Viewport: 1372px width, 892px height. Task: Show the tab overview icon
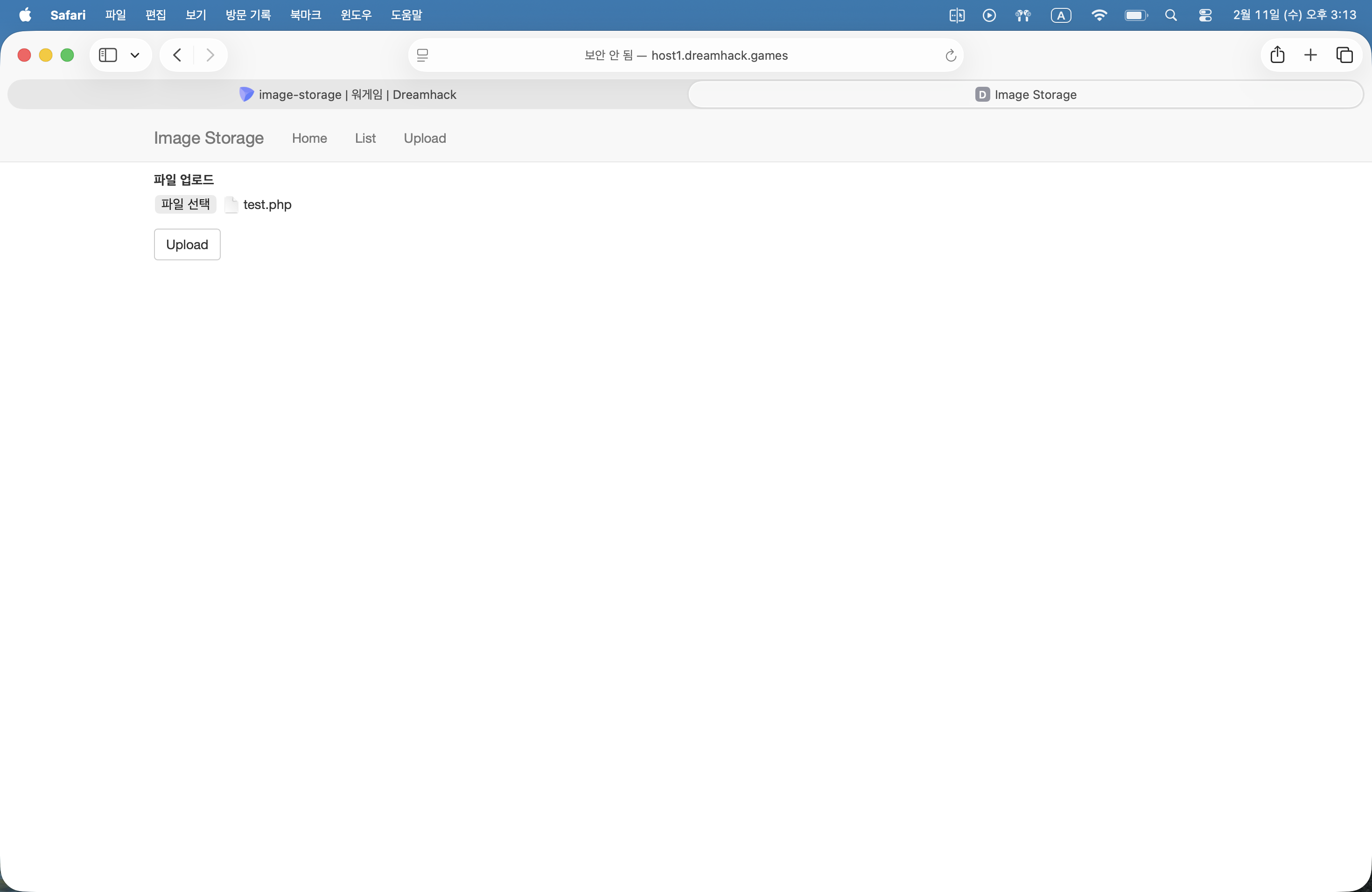(1344, 56)
